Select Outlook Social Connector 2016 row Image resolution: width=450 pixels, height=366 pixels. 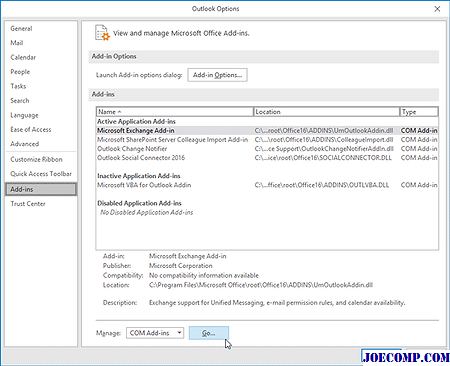click(267, 158)
